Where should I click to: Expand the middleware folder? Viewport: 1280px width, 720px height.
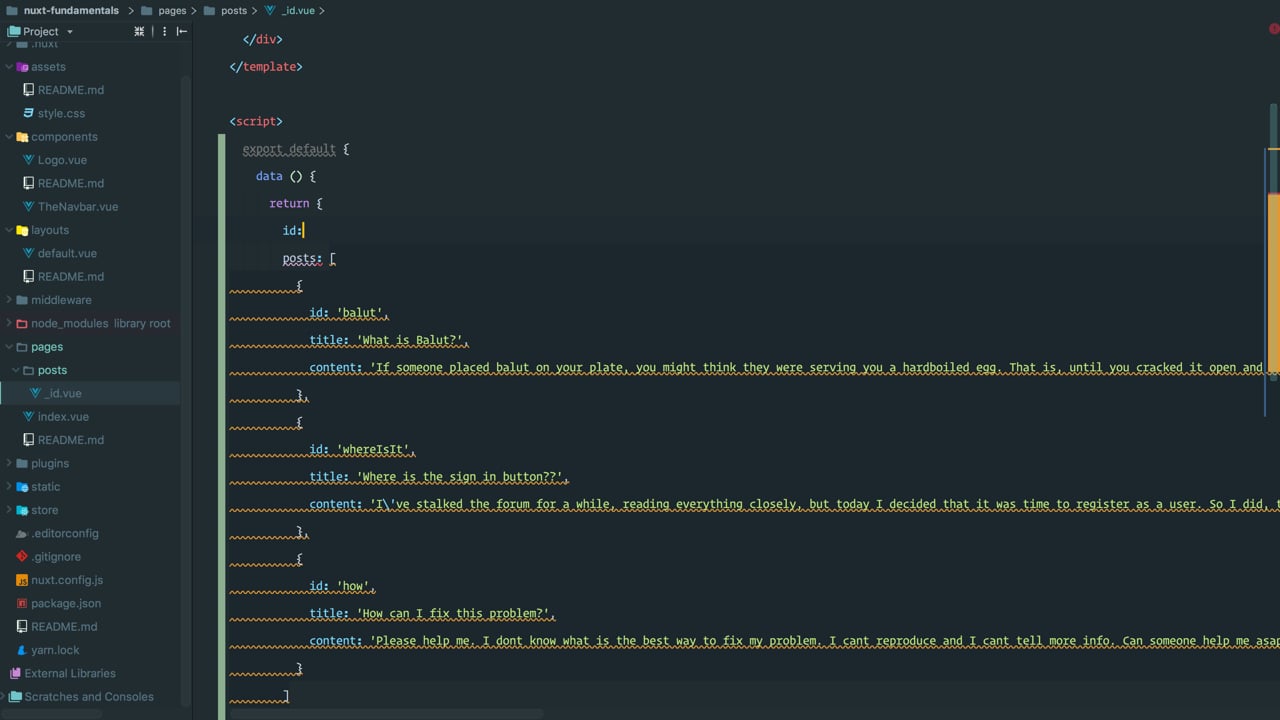point(9,300)
